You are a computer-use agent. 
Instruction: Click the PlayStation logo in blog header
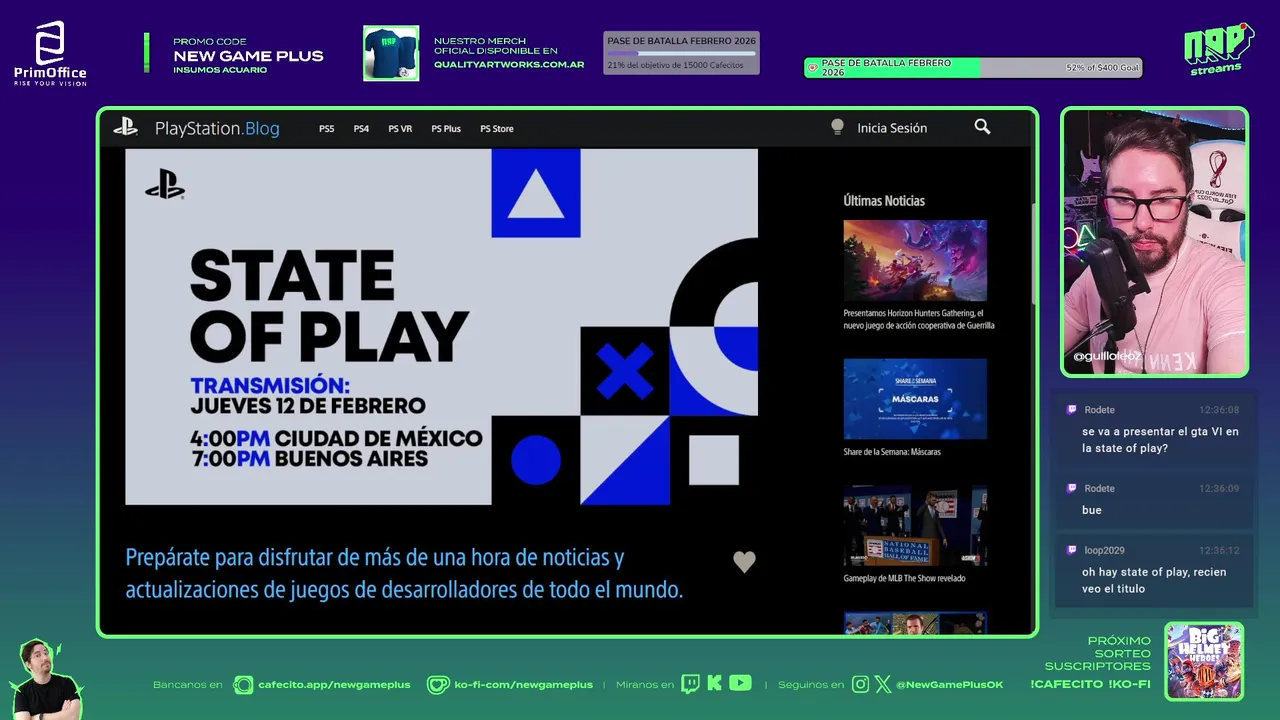(x=125, y=127)
